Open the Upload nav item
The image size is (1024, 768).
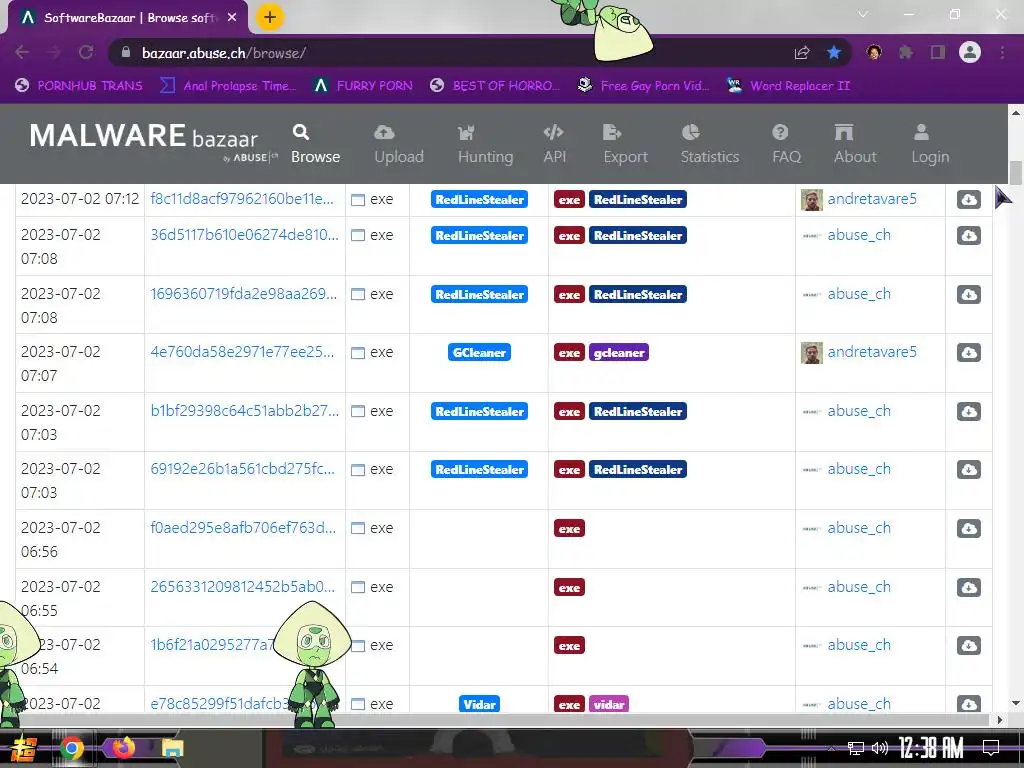pos(398,144)
